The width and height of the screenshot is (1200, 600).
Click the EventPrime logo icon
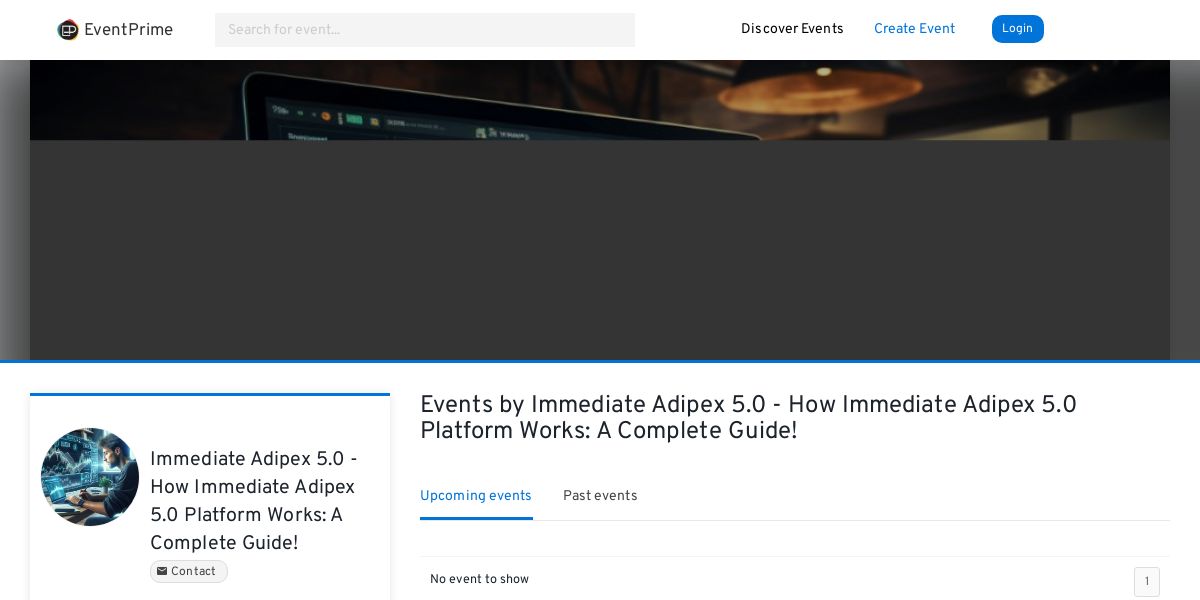click(x=68, y=30)
